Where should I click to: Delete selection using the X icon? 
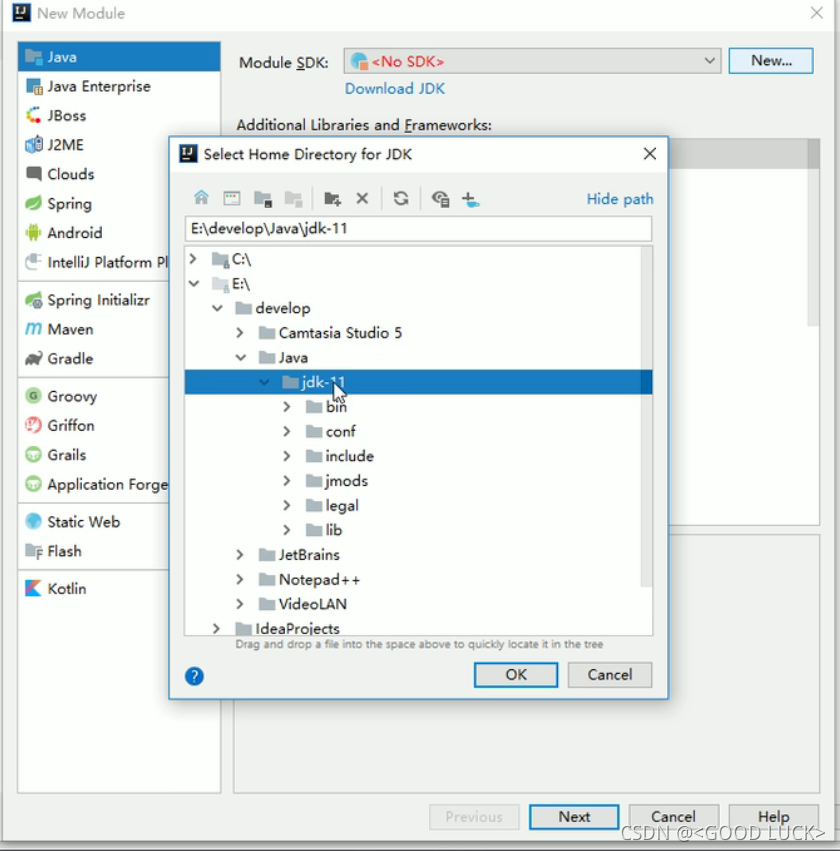(x=361, y=197)
